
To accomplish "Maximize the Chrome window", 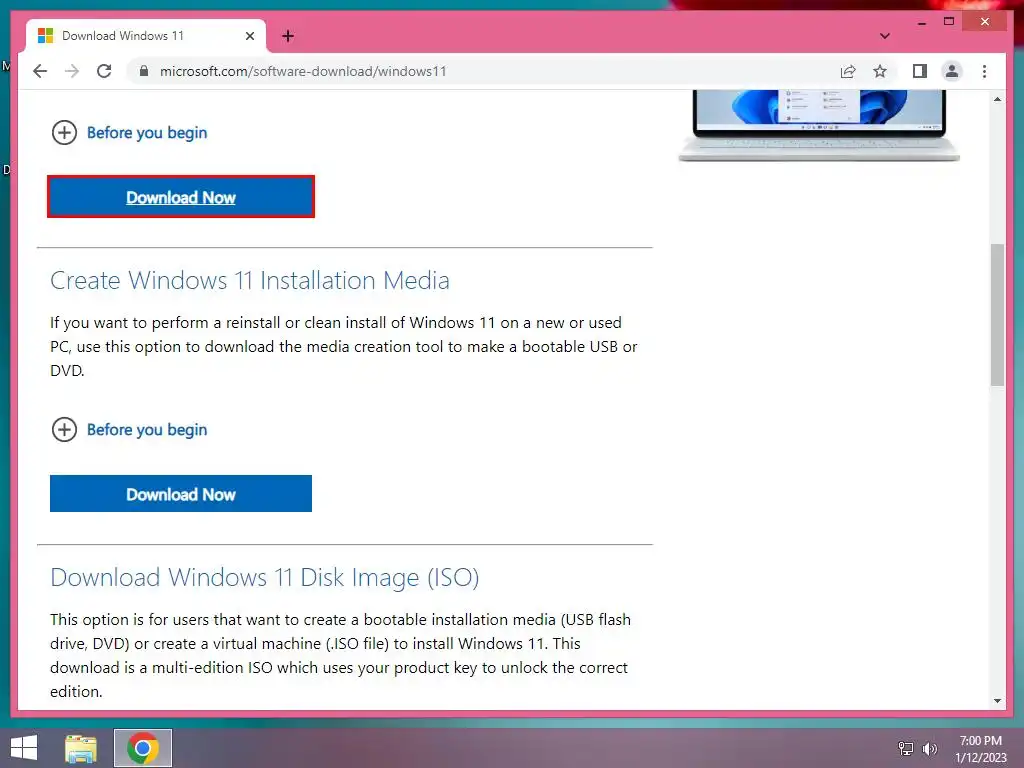I will point(949,22).
